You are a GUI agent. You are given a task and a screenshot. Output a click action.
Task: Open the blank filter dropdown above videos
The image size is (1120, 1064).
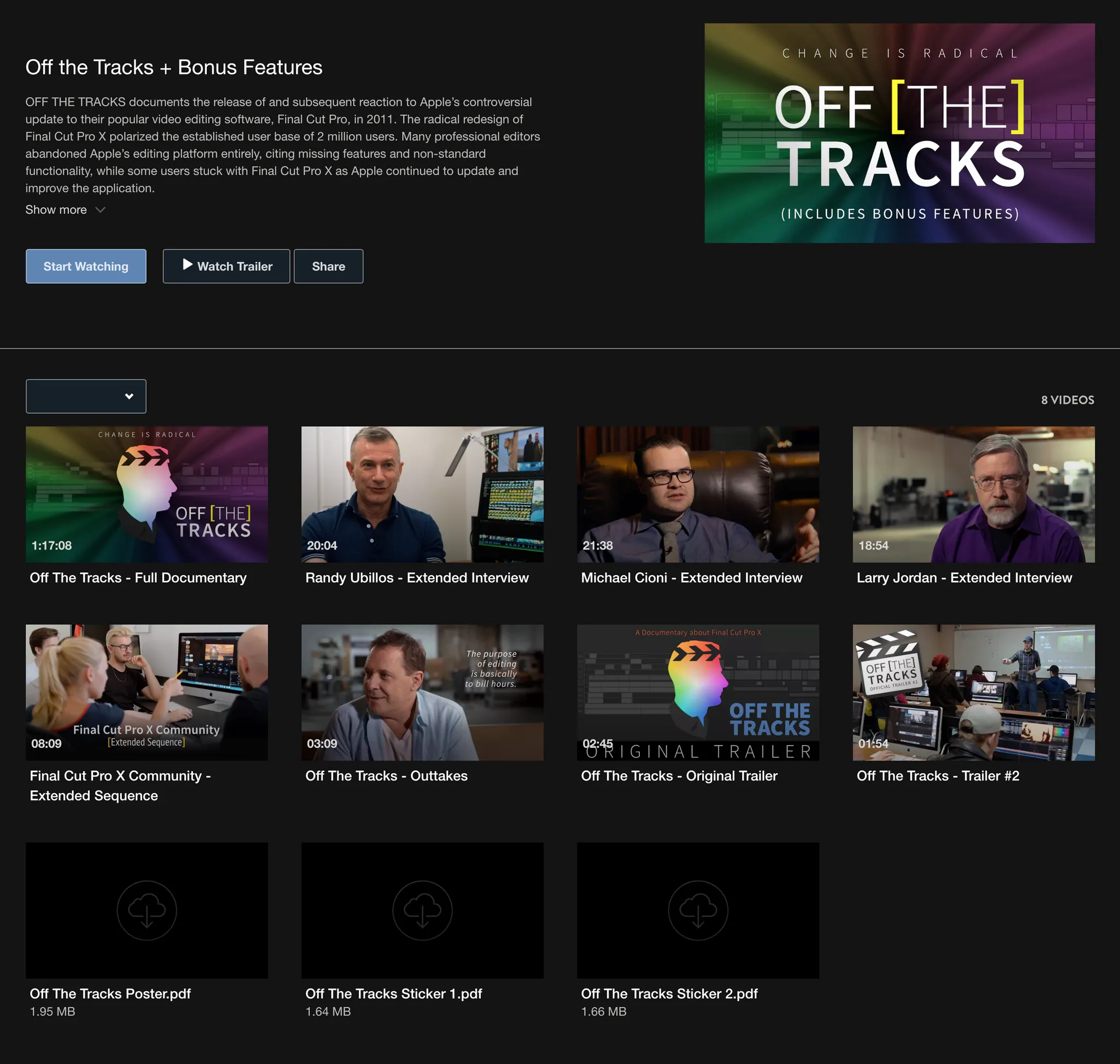[86, 396]
